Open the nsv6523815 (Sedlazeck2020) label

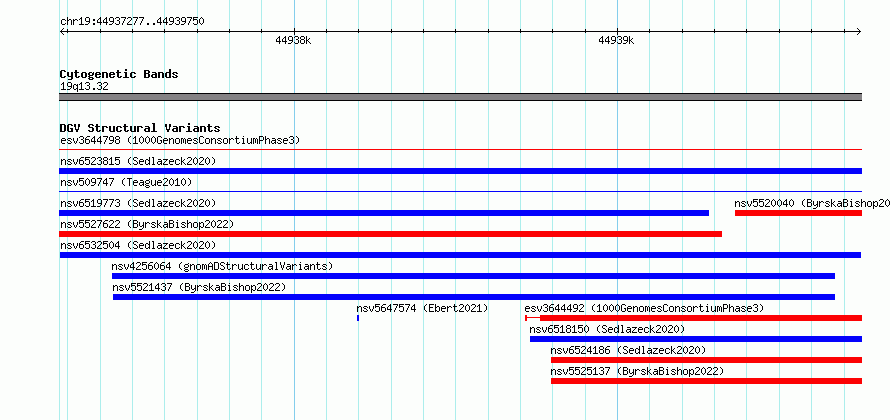pyautogui.click(x=138, y=161)
